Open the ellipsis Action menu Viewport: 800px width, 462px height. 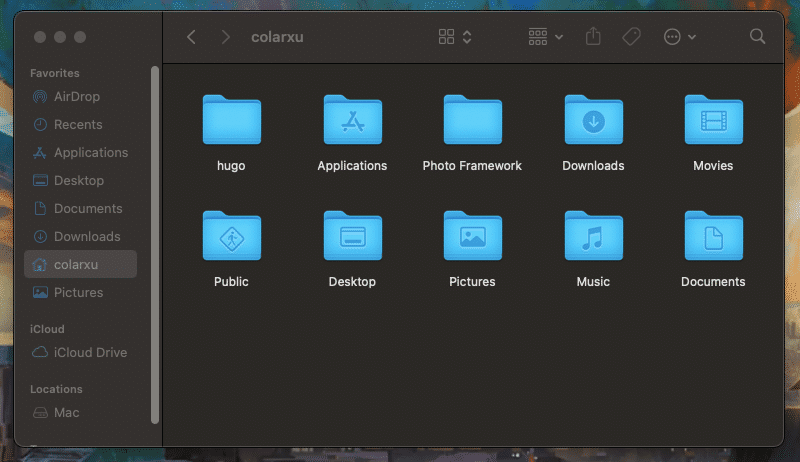click(x=672, y=37)
